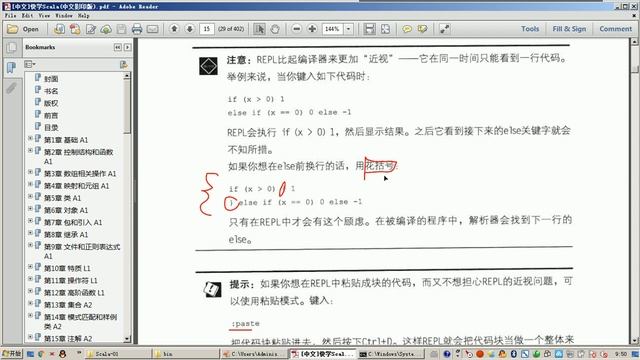Zoom out with the minus button
Image resolution: width=640 pixels, height=360 pixels.
297,29
